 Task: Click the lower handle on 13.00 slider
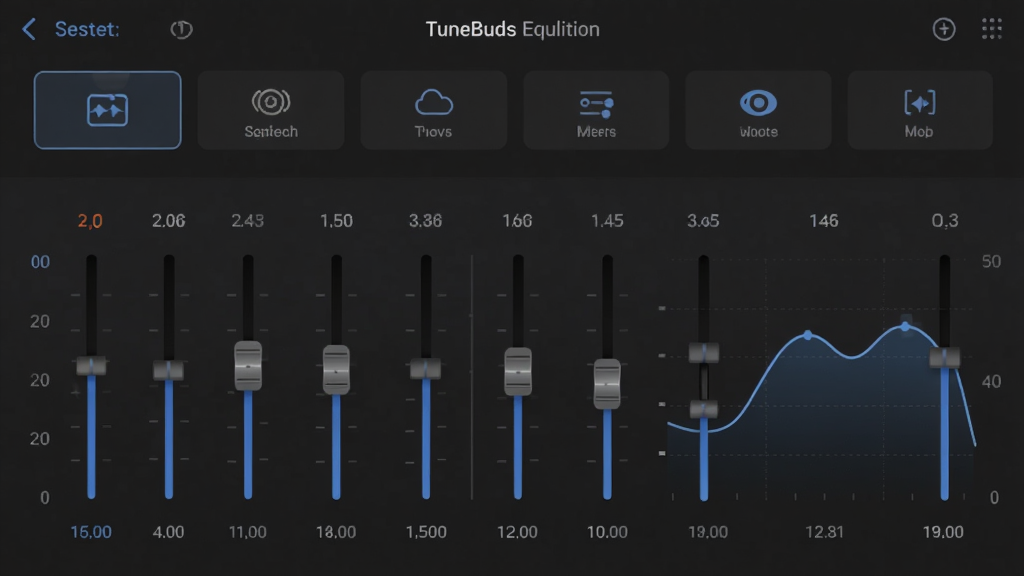click(704, 409)
